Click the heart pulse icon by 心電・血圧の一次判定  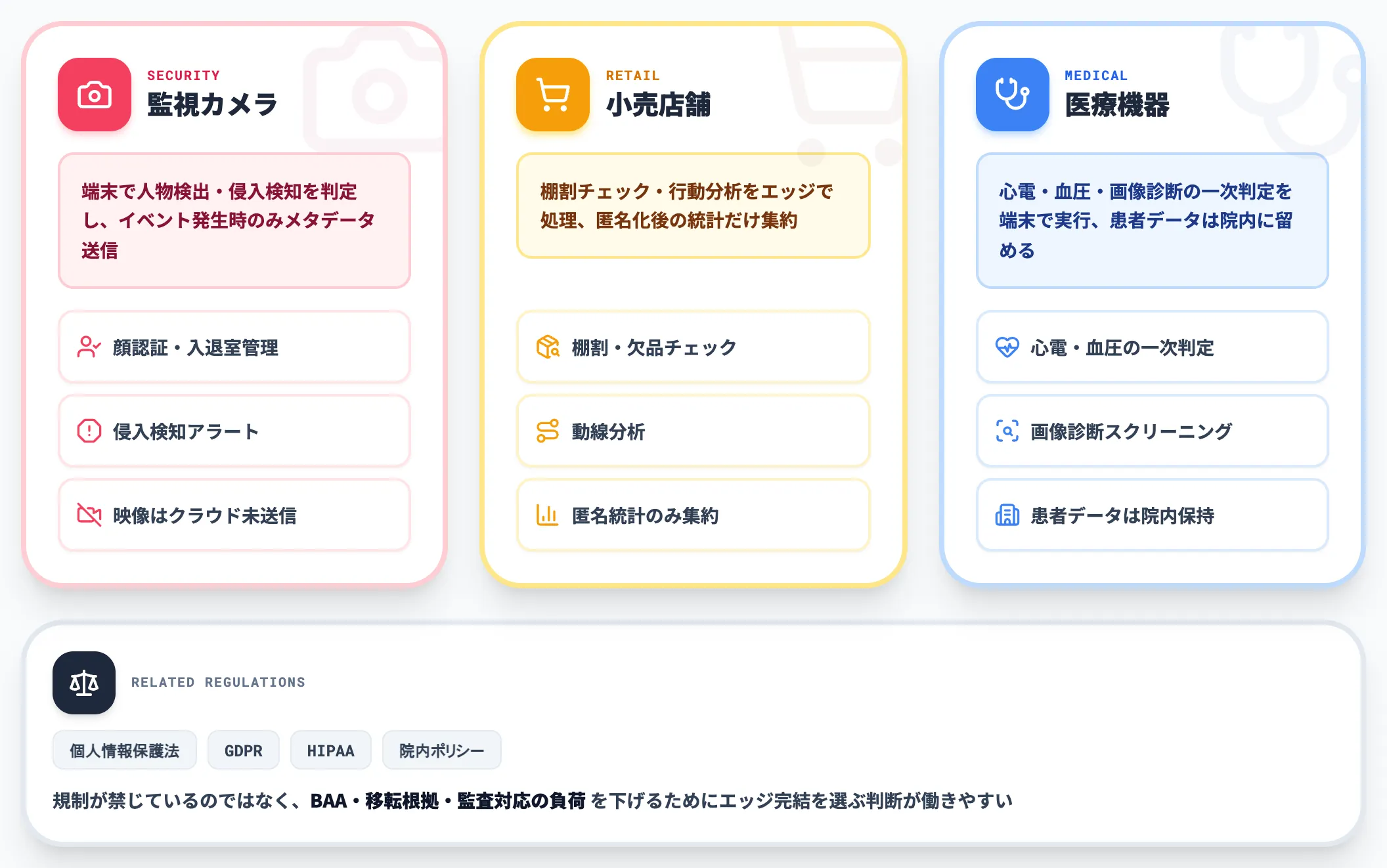(1007, 347)
